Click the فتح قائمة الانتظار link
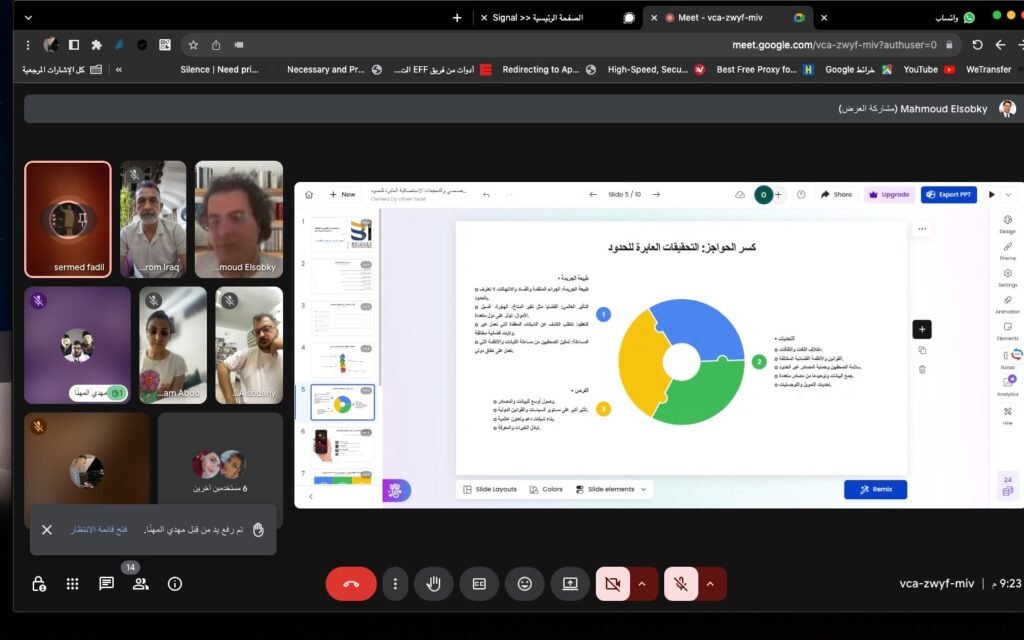 (x=98, y=529)
